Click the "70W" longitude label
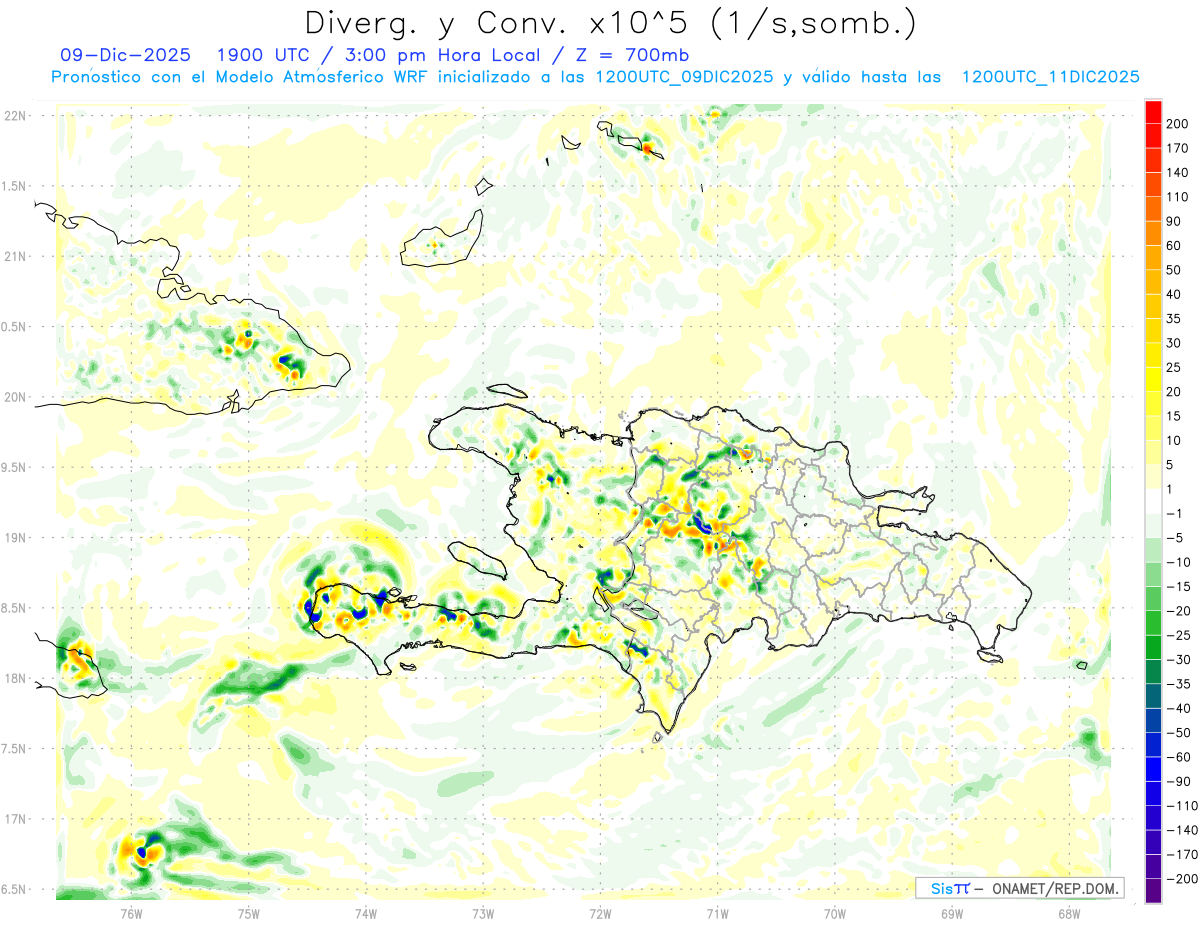Image resolution: width=1200 pixels, height=927 pixels. point(834,913)
